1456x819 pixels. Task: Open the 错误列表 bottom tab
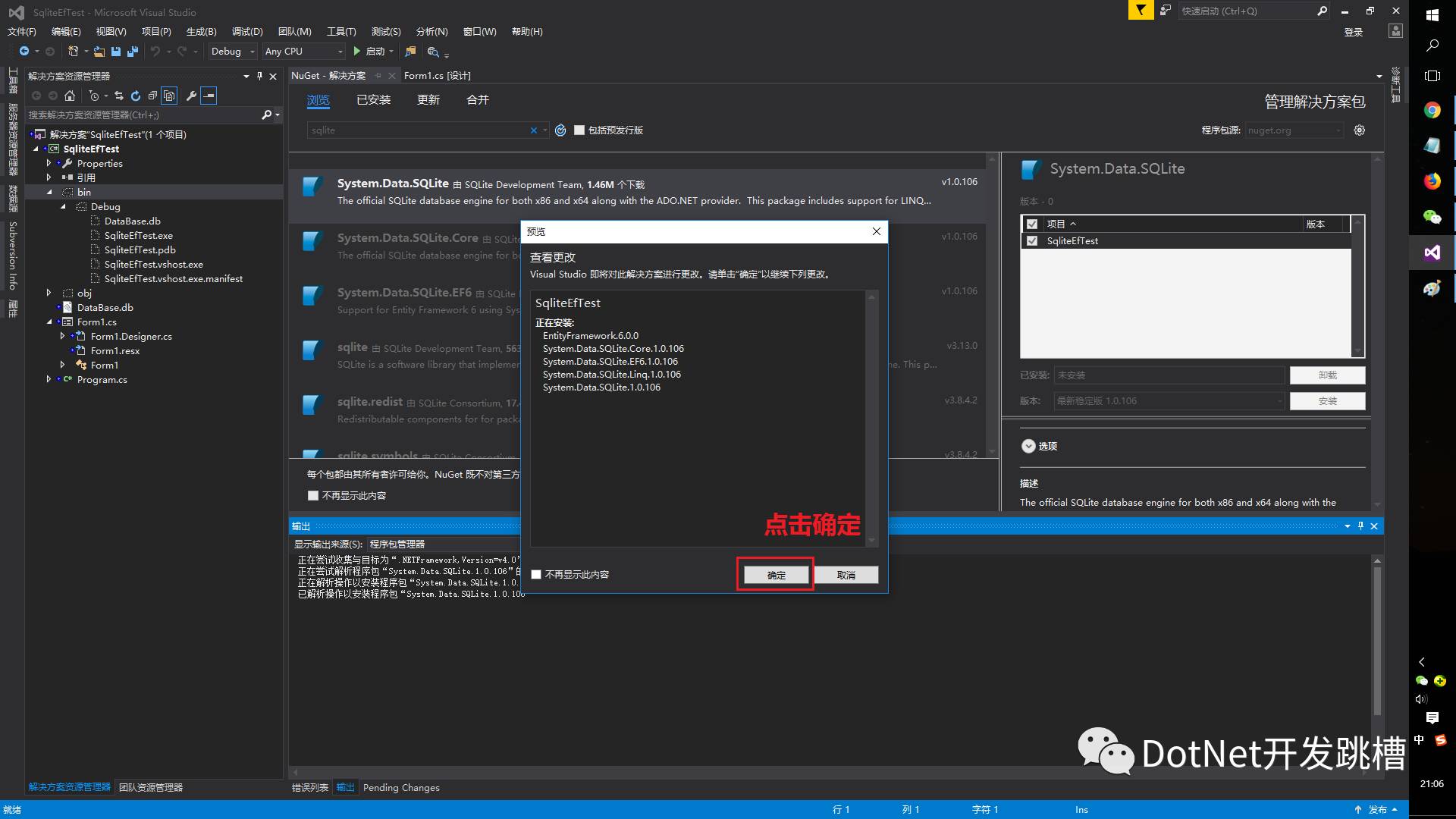(x=310, y=788)
